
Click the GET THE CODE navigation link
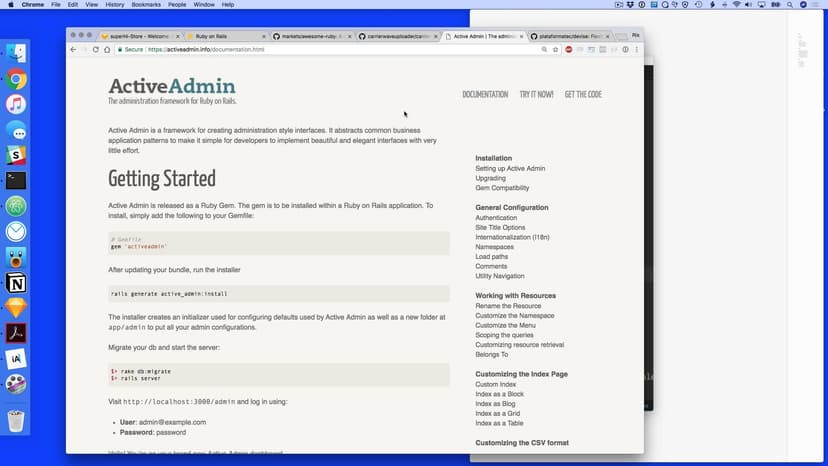coord(583,95)
